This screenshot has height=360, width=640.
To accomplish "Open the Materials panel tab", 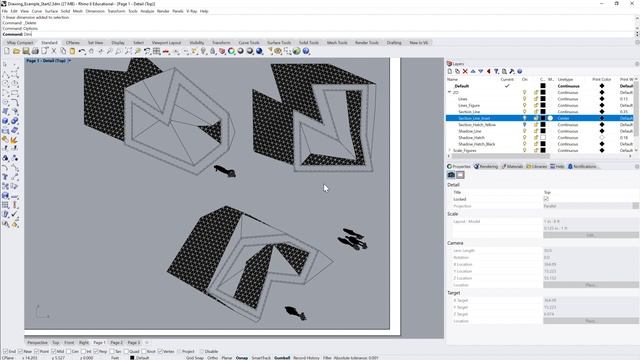I will click(x=512, y=166).
